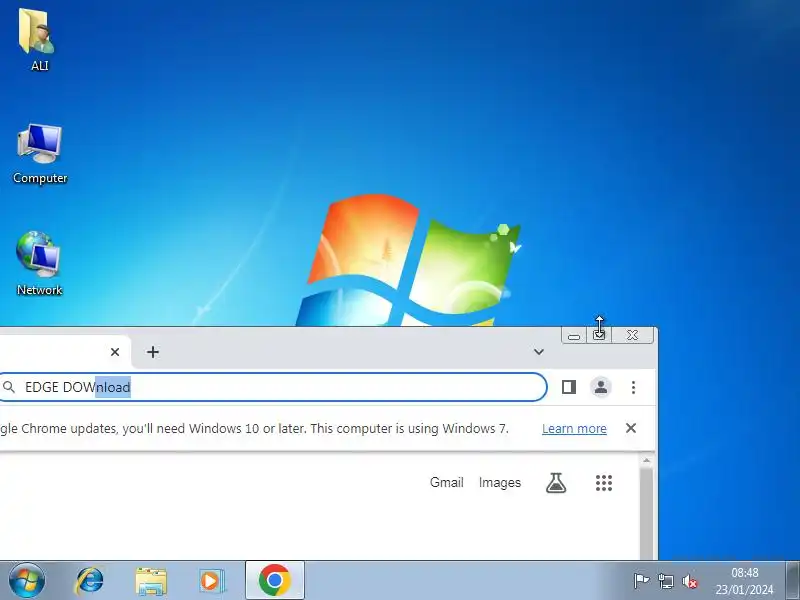Close the current Chrome tab
The width and height of the screenshot is (800, 600).
coord(115,352)
